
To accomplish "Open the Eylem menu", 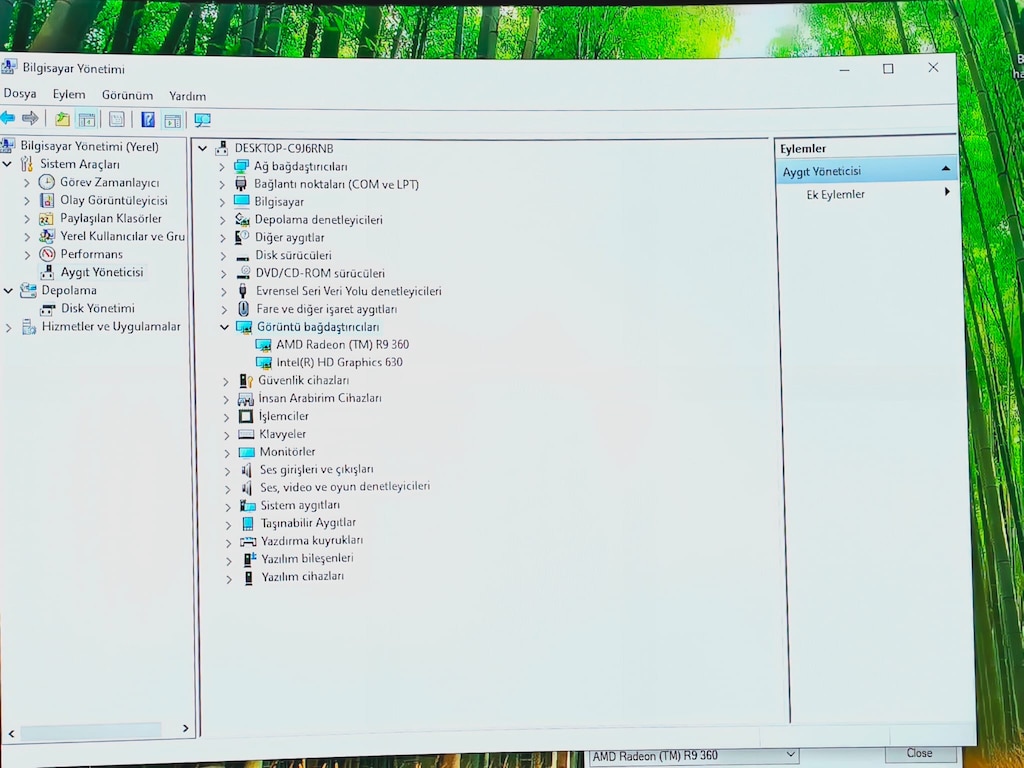I will 69,95.
